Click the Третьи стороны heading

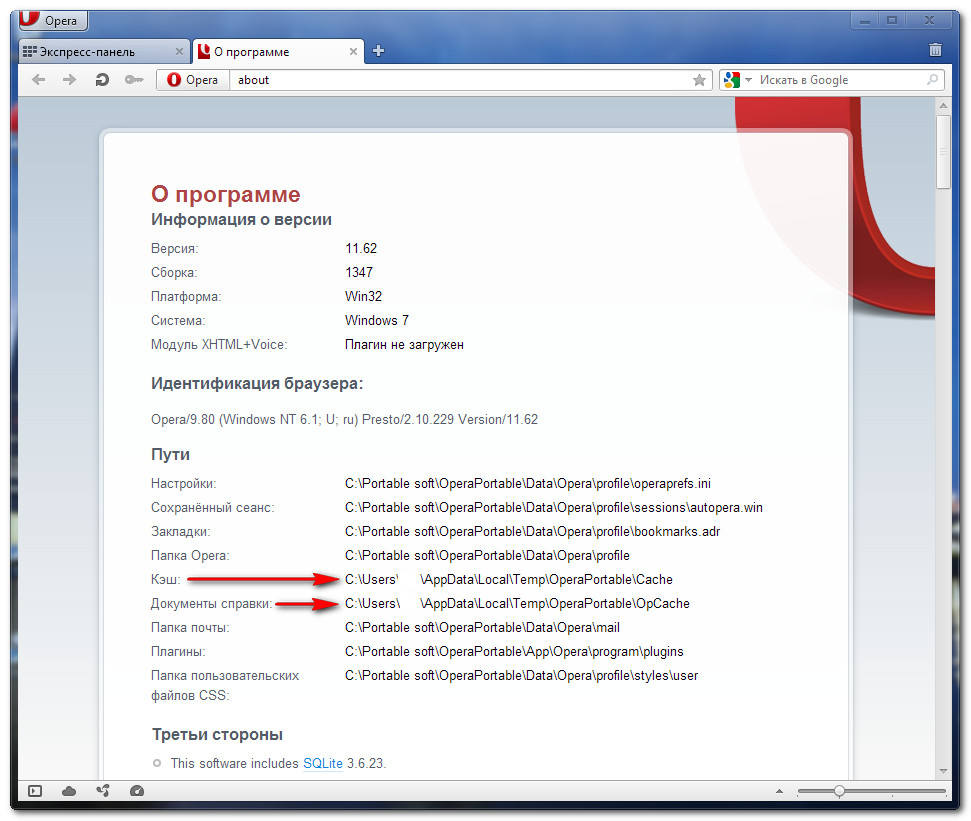(x=217, y=735)
